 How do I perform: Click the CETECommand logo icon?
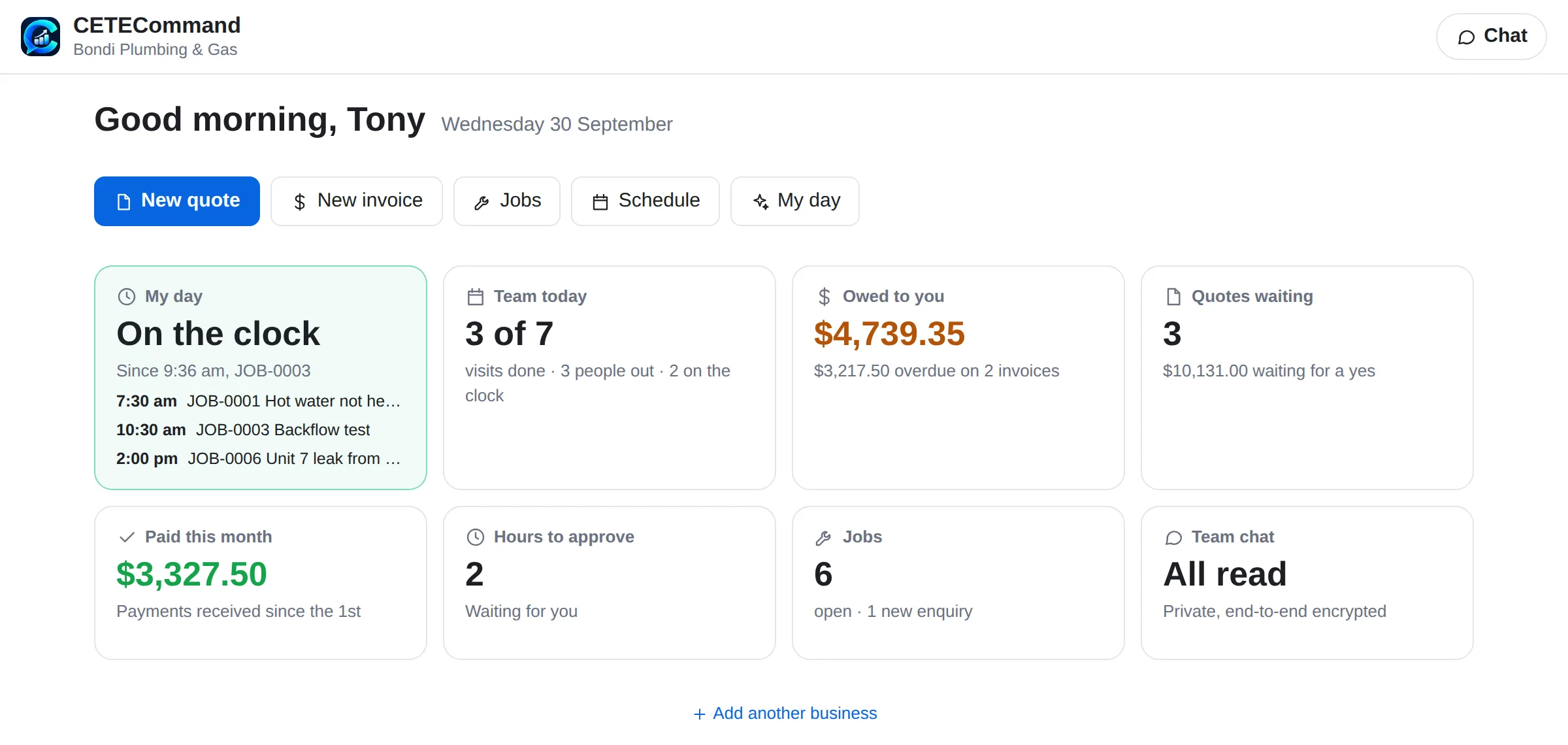click(41, 37)
